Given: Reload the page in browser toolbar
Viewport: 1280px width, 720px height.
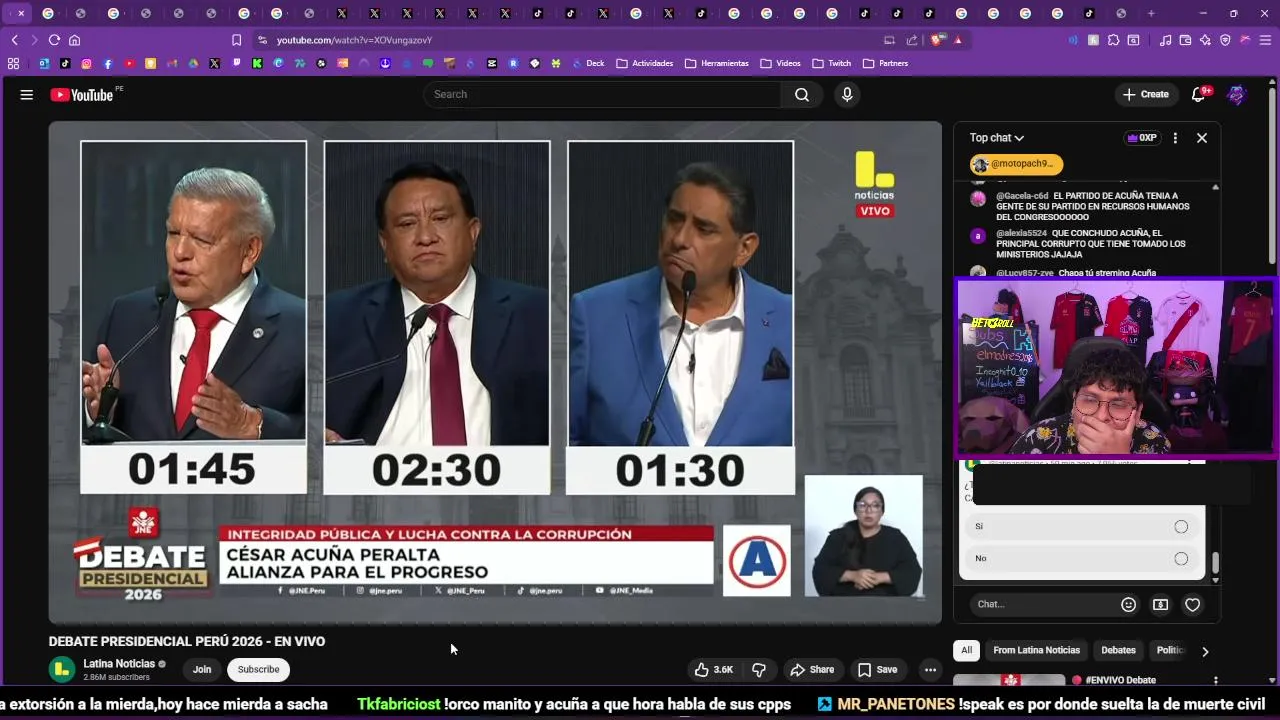Looking at the screenshot, I should point(54,40).
